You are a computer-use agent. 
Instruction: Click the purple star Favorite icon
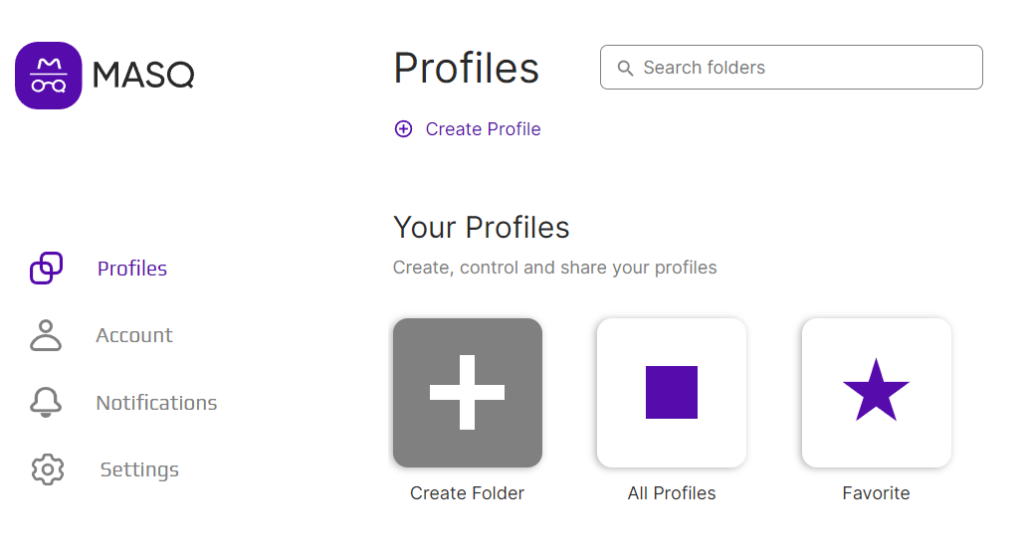876,390
